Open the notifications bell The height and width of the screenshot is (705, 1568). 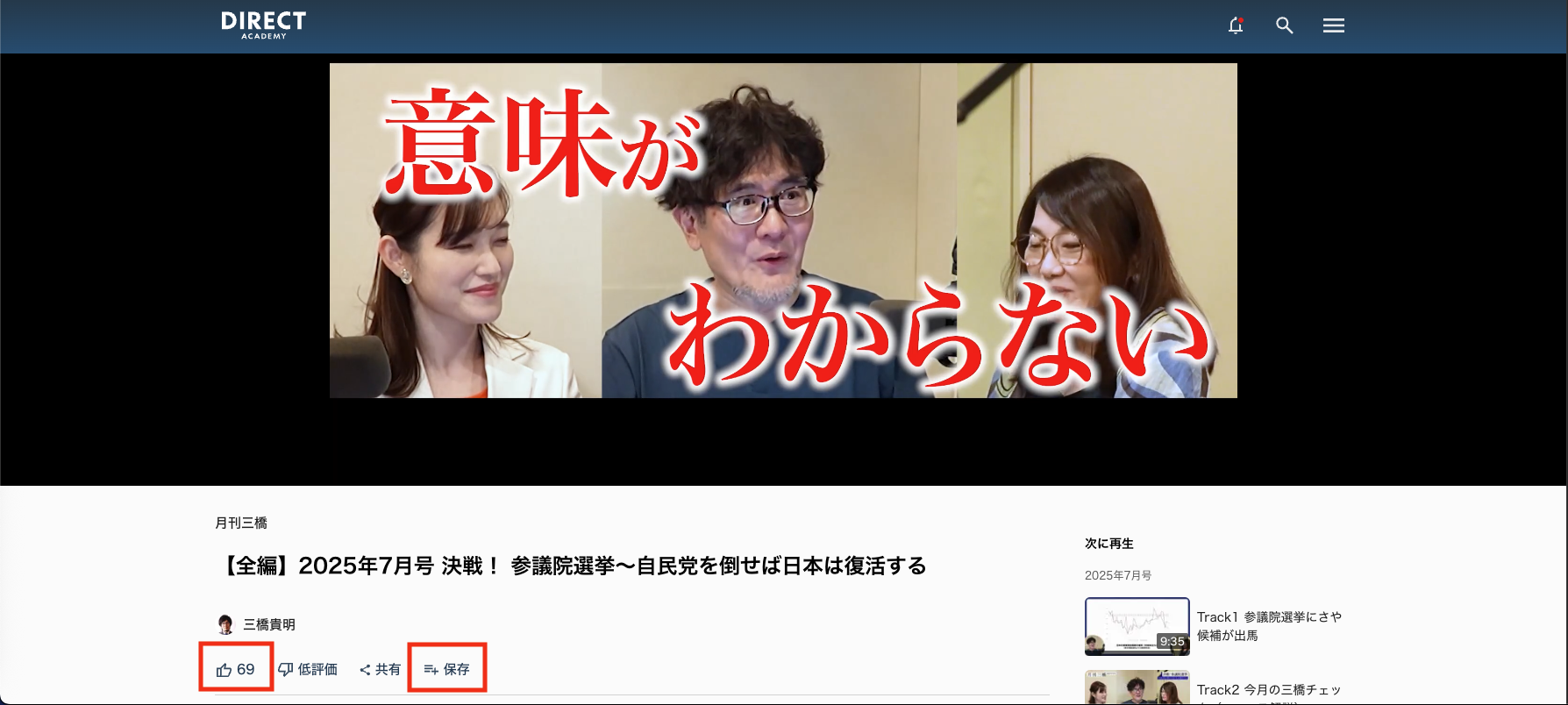click(1236, 25)
